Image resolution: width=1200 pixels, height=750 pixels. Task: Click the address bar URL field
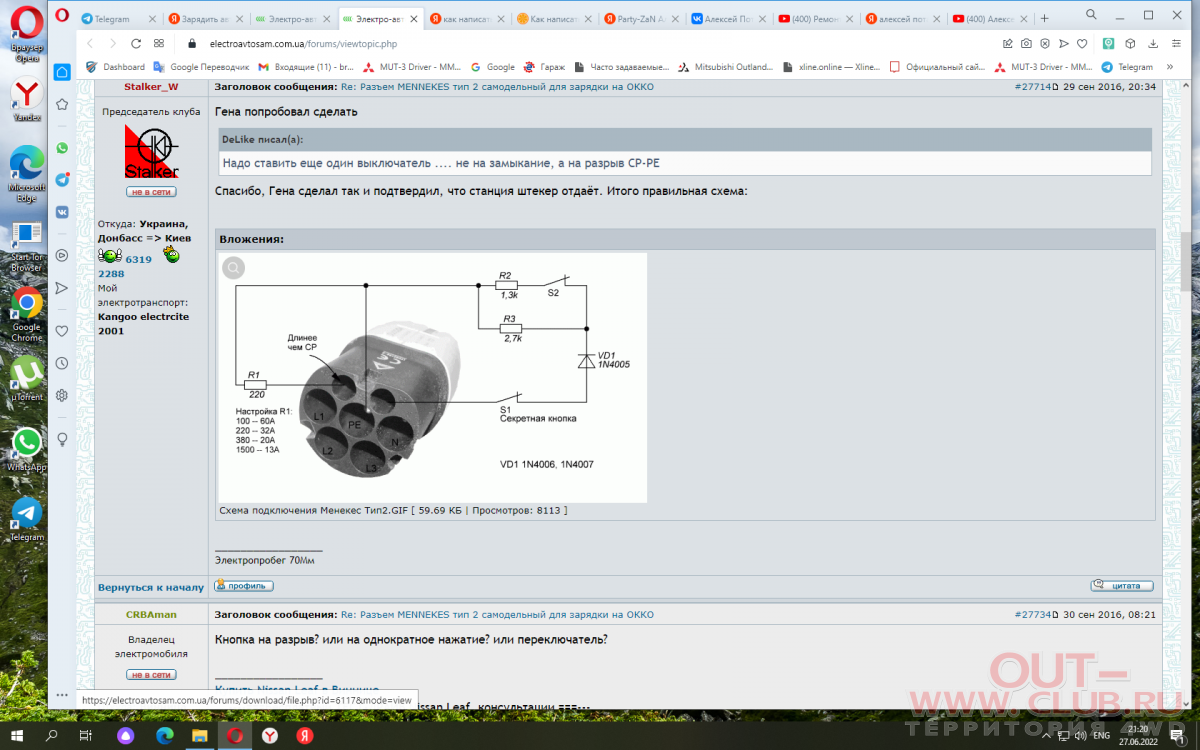(x=590, y=44)
